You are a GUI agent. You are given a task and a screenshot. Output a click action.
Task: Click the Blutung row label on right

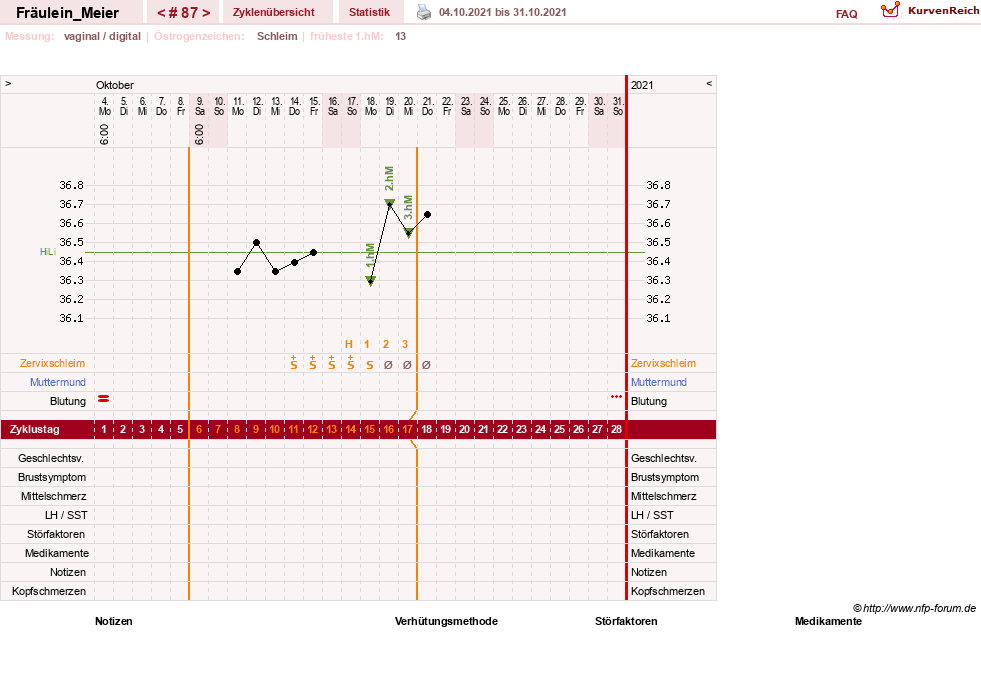point(649,402)
